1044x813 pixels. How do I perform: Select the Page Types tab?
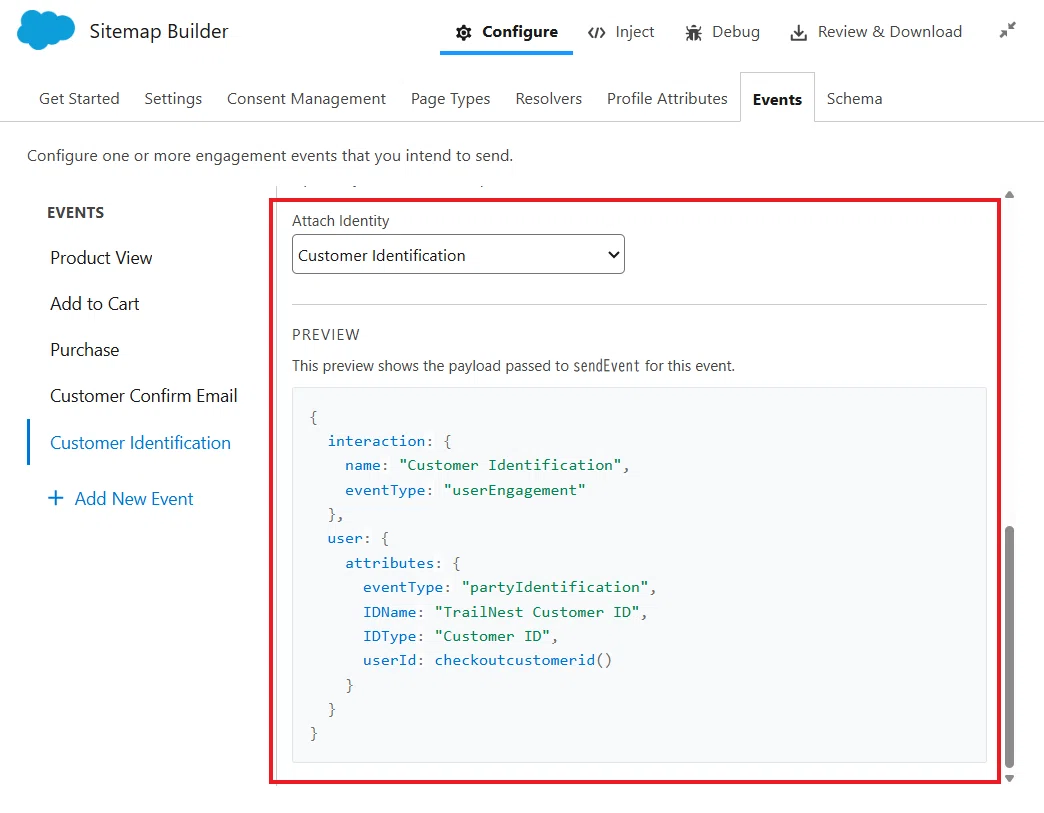[x=451, y=99]
